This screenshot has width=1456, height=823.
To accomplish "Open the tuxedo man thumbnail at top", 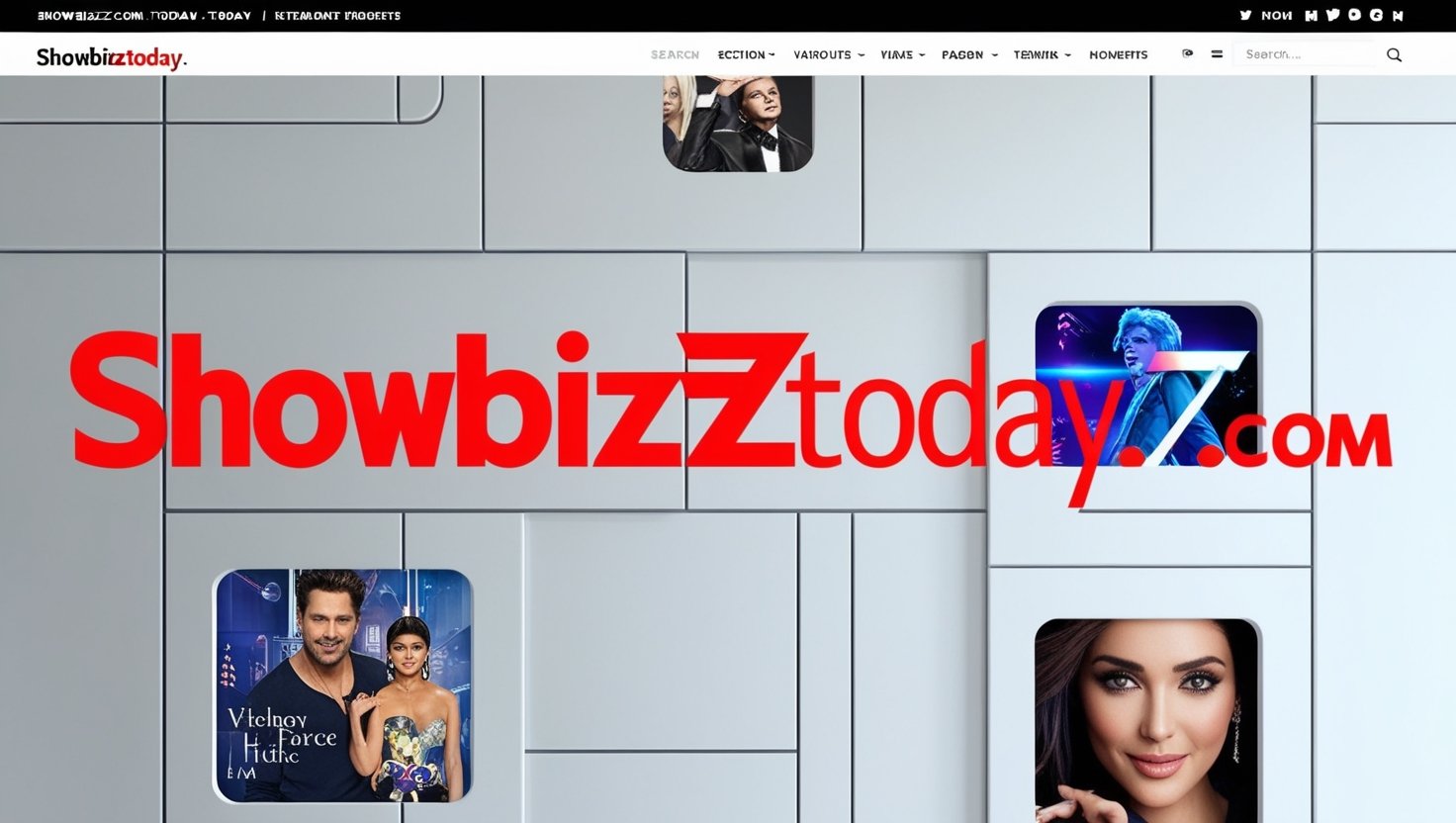I will click(738, 124).
